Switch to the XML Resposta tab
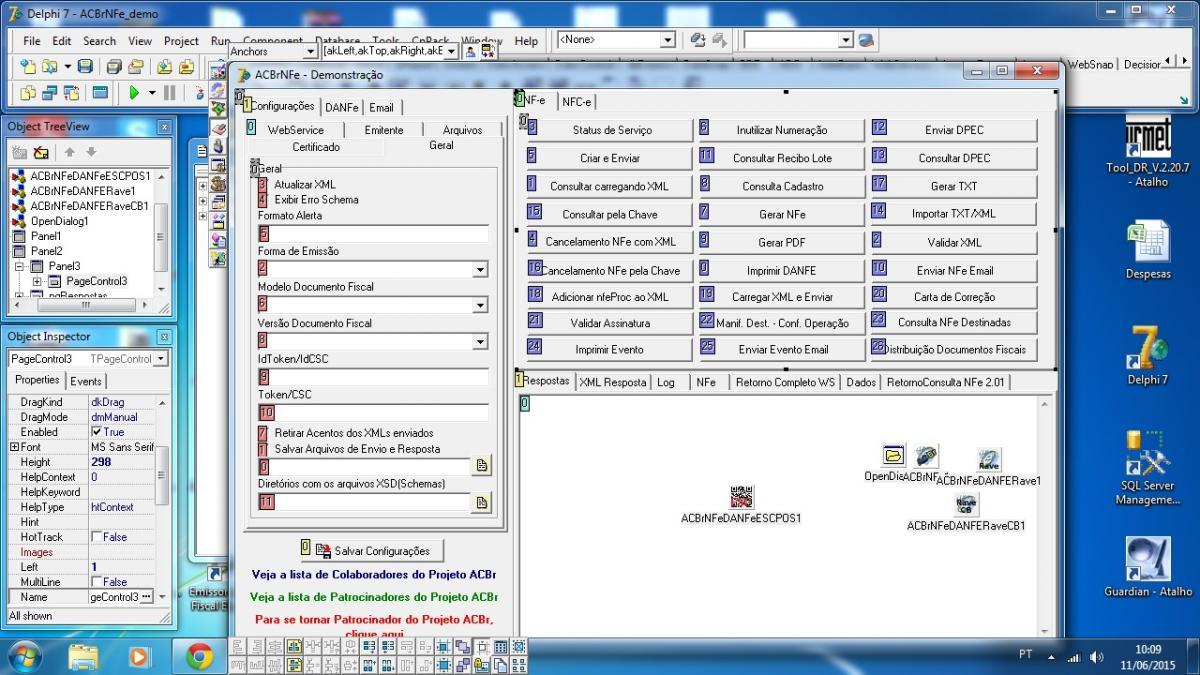 [x=612, y=382]
